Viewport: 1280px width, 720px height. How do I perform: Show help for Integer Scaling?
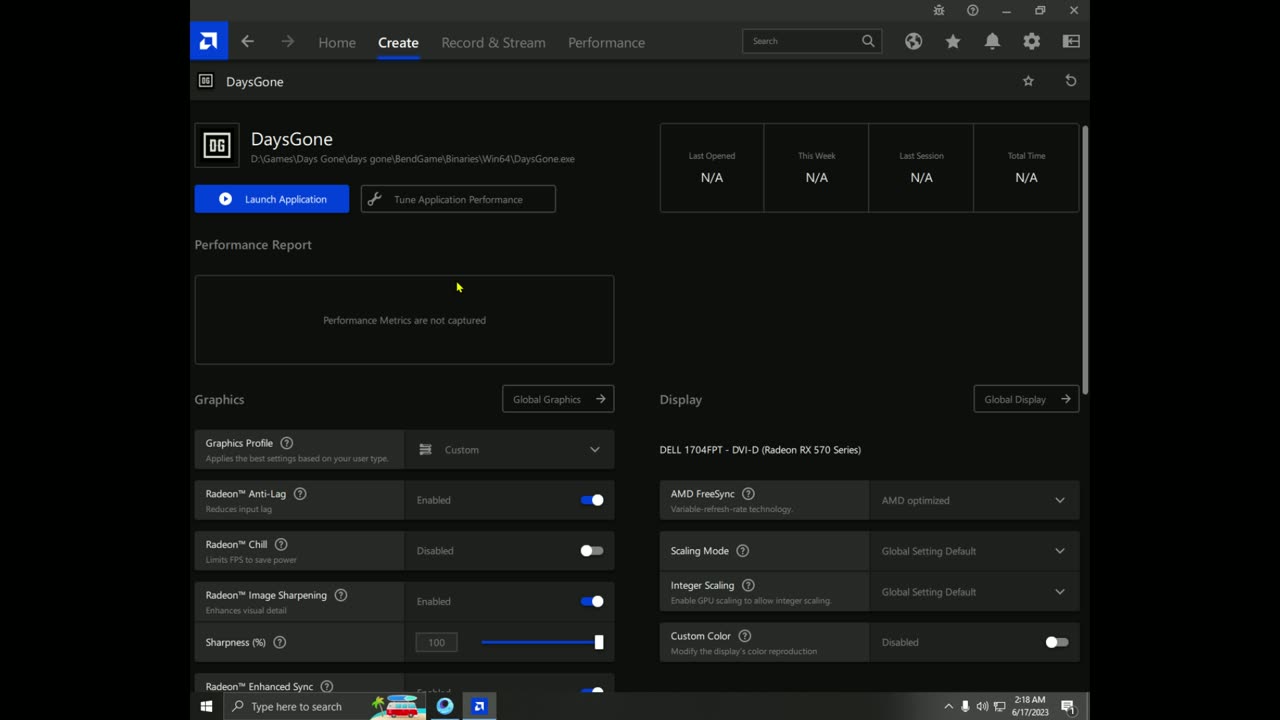point(748,585)
